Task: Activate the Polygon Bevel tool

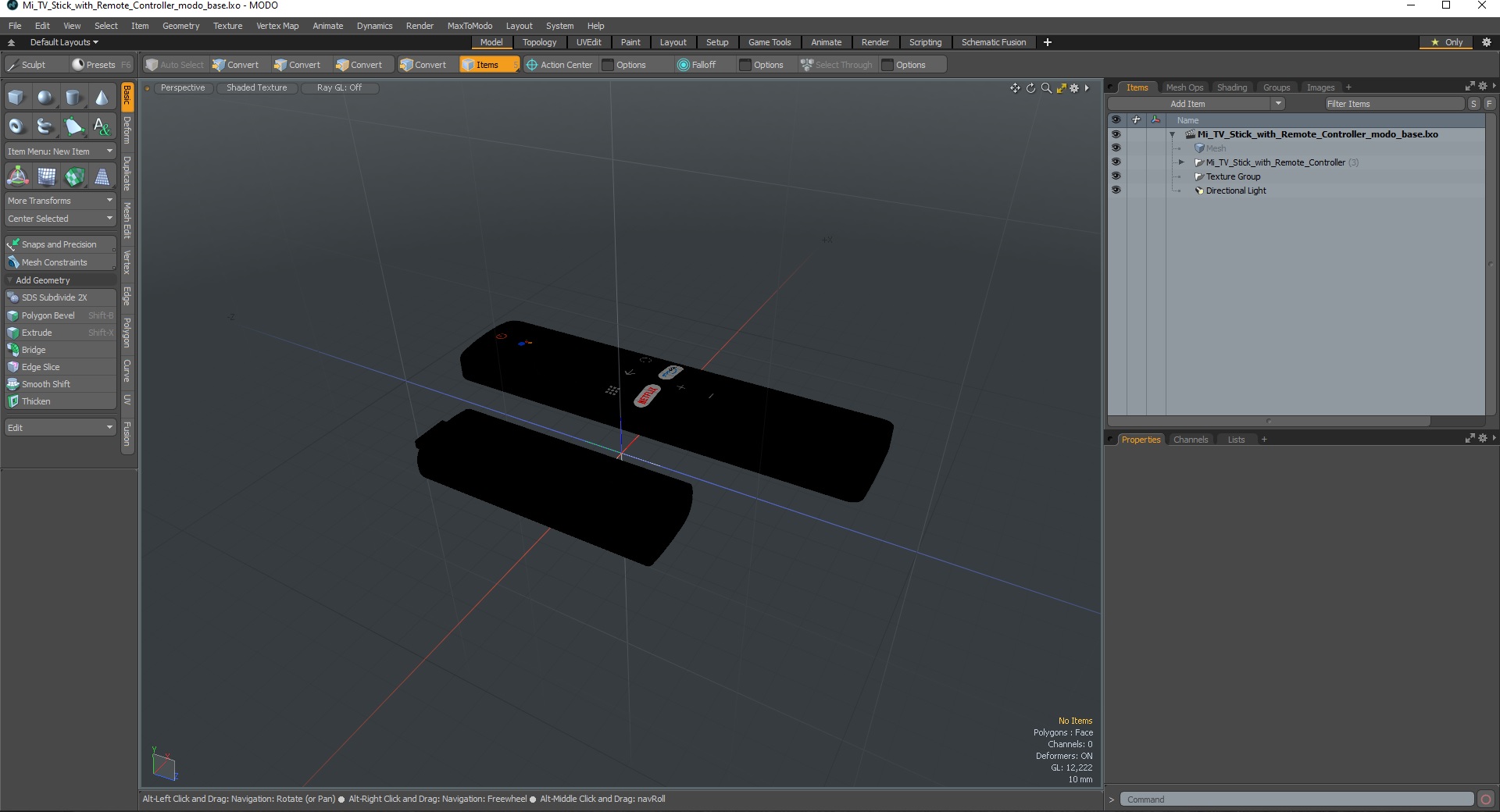Action: click(60, 315)
